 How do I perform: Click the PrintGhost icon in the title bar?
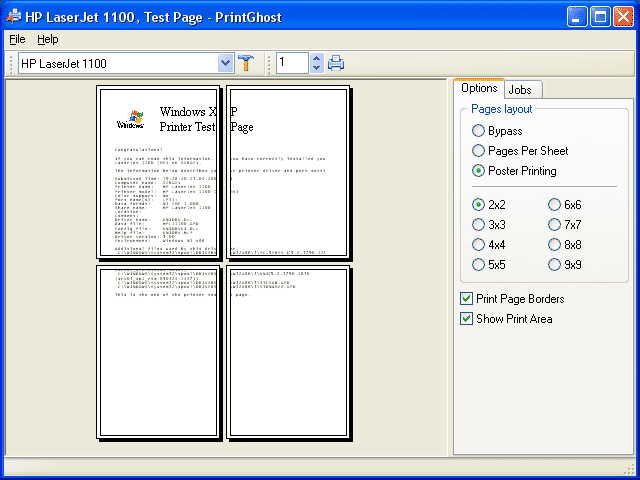pyautogui.click(x=13, y=17)
